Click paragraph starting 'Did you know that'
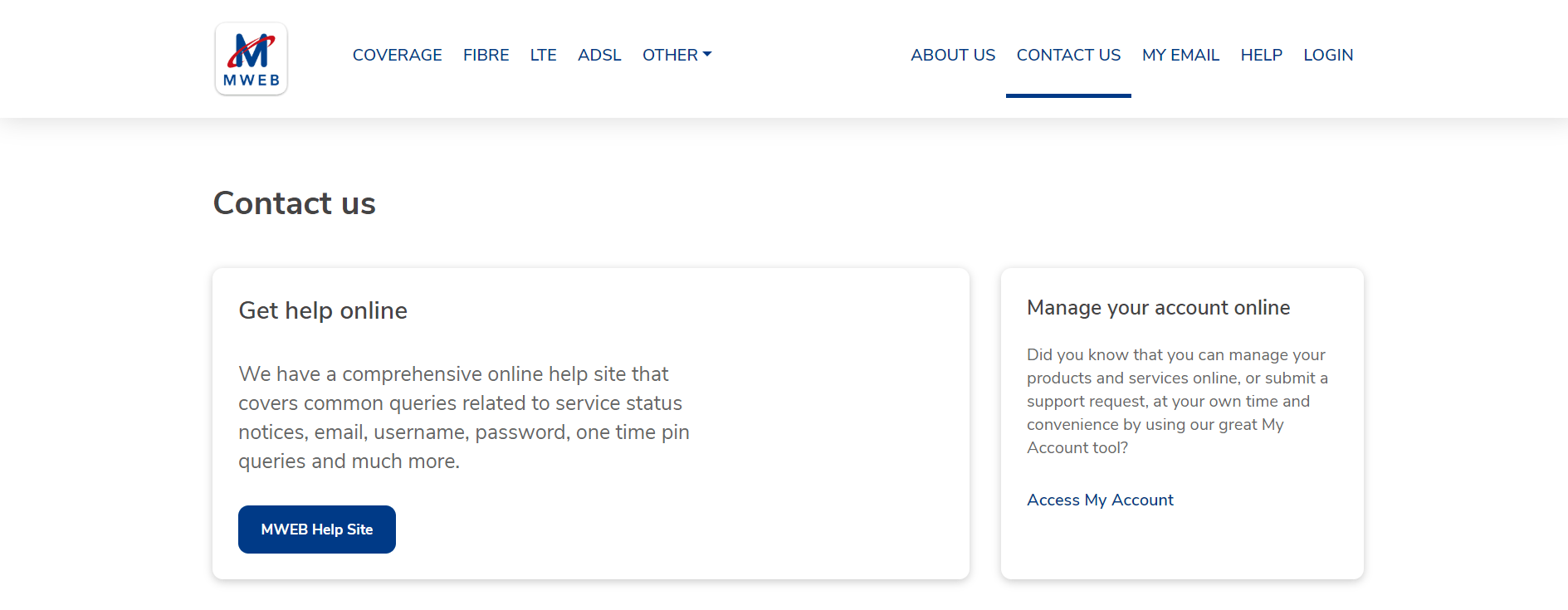The width and height of the screenshot is (1568, 610). pos(1177,401)
